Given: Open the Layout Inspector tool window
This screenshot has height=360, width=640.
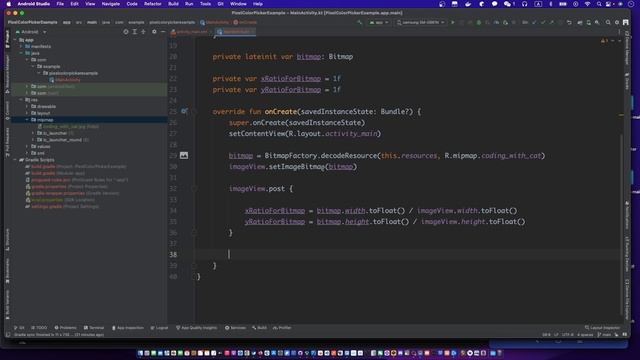Looking at the screenshot, I should coord(602,328).
